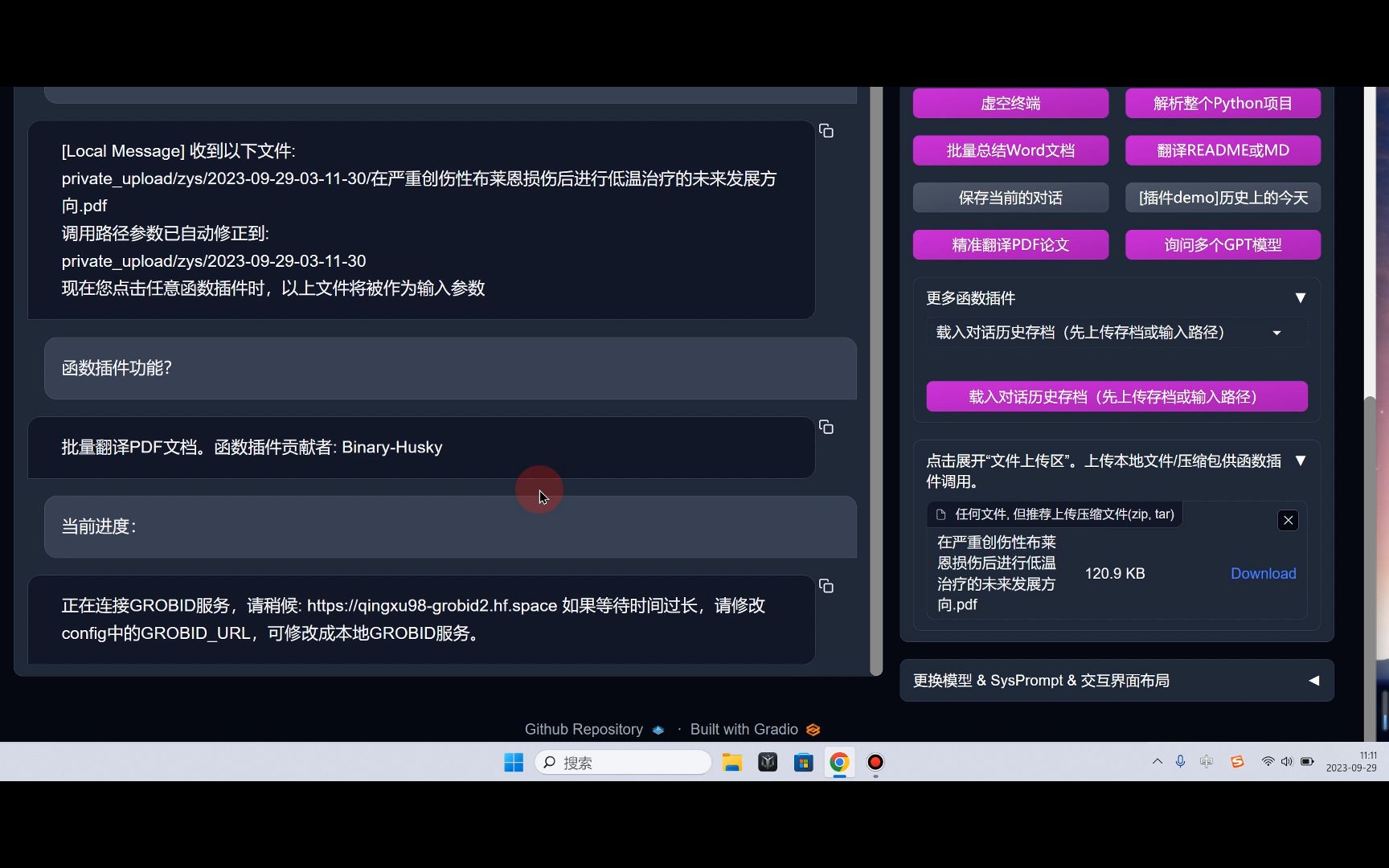Viewport: 1389px width, 868px height.
Task: Check battery status in the tray
Action: click(x=1307, y=761)
